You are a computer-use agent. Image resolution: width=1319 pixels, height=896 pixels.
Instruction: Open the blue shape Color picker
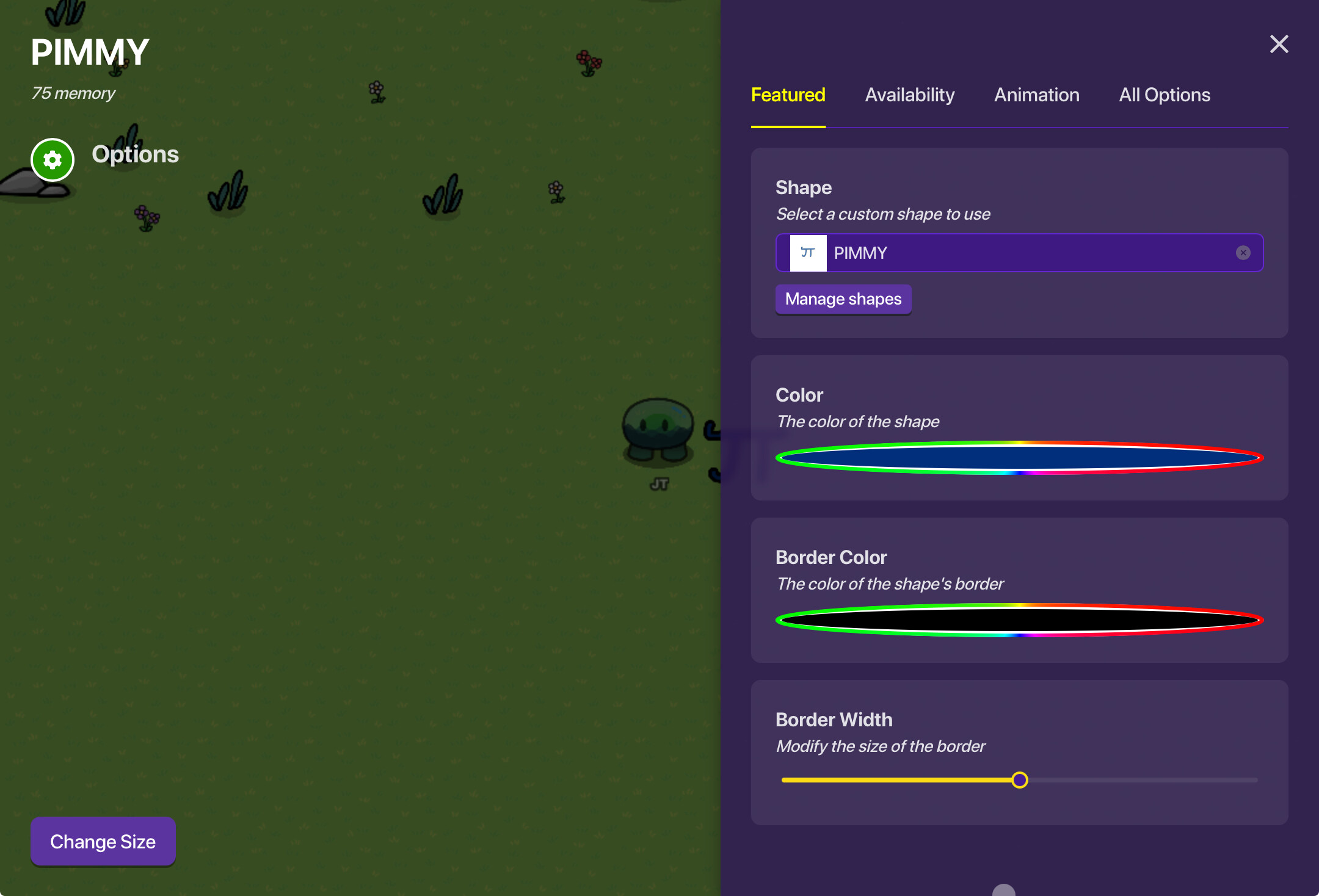click(1019, 458)
